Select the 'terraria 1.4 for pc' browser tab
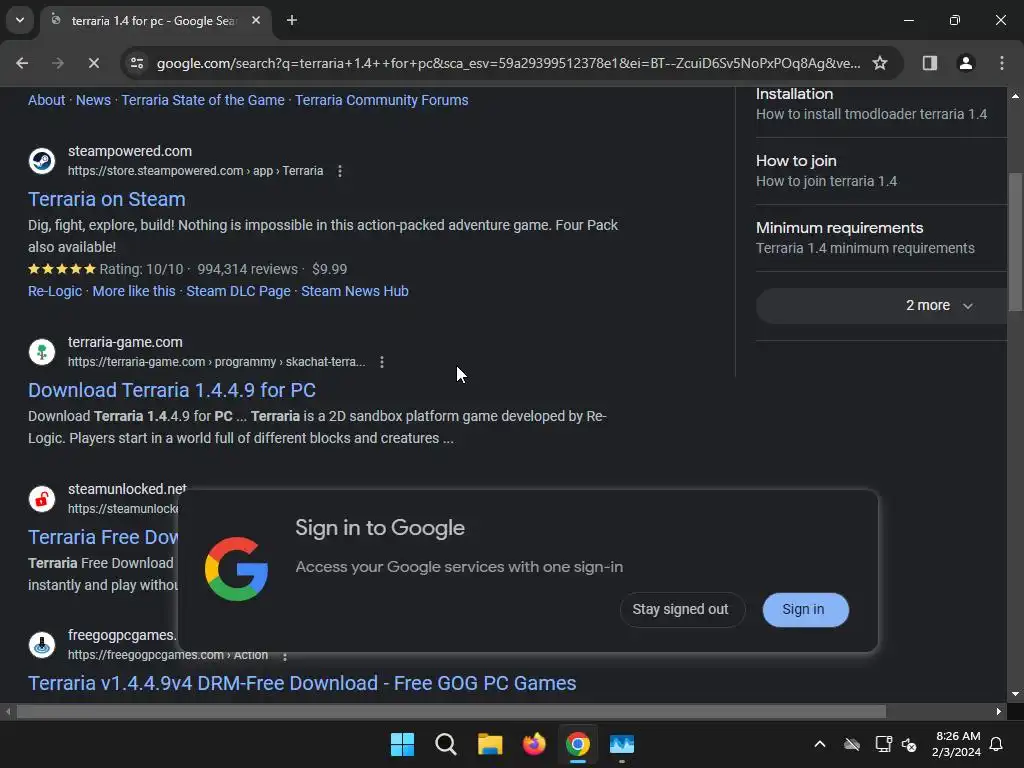Image resolution: width=1024 pixels, height=768 pixels. 154,21
